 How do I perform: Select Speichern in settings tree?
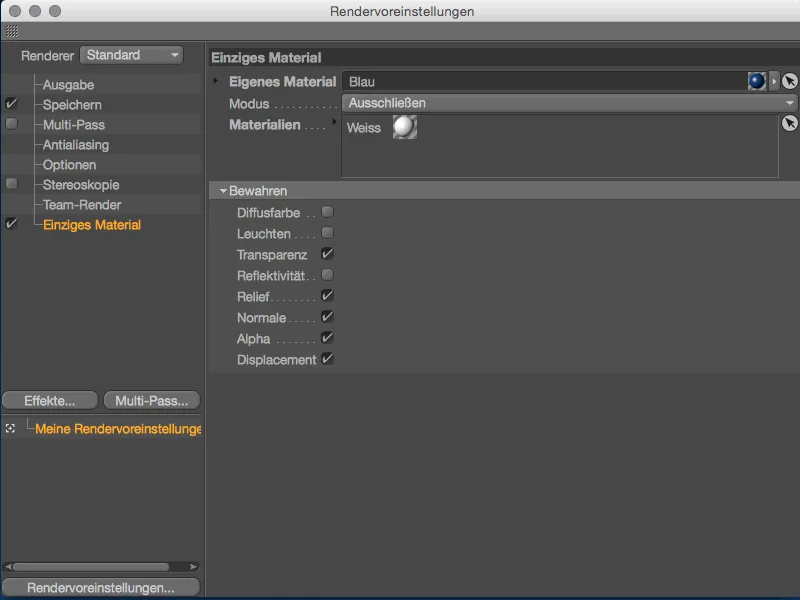tap(72, 105)
